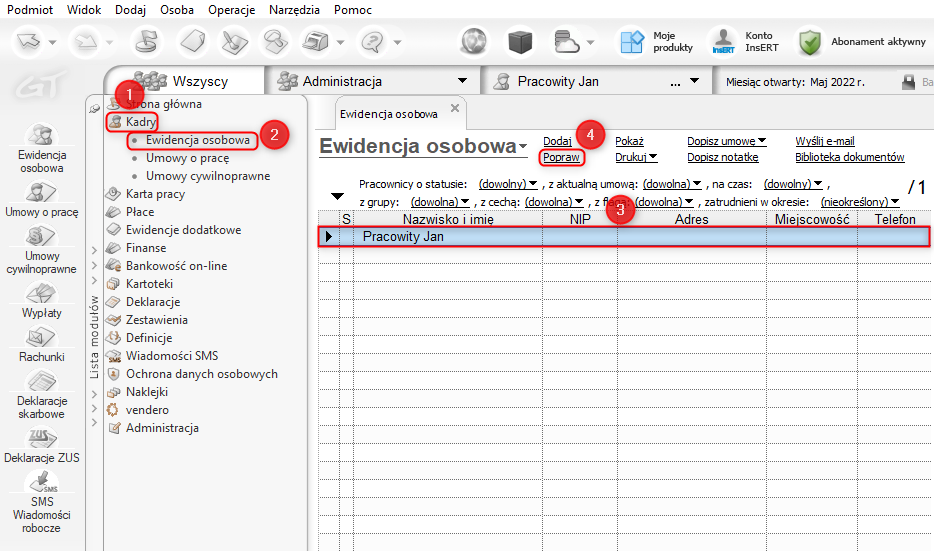934x551 pixels.
Task: Open the Dopisz umowę dropdown
Action: 727,141
